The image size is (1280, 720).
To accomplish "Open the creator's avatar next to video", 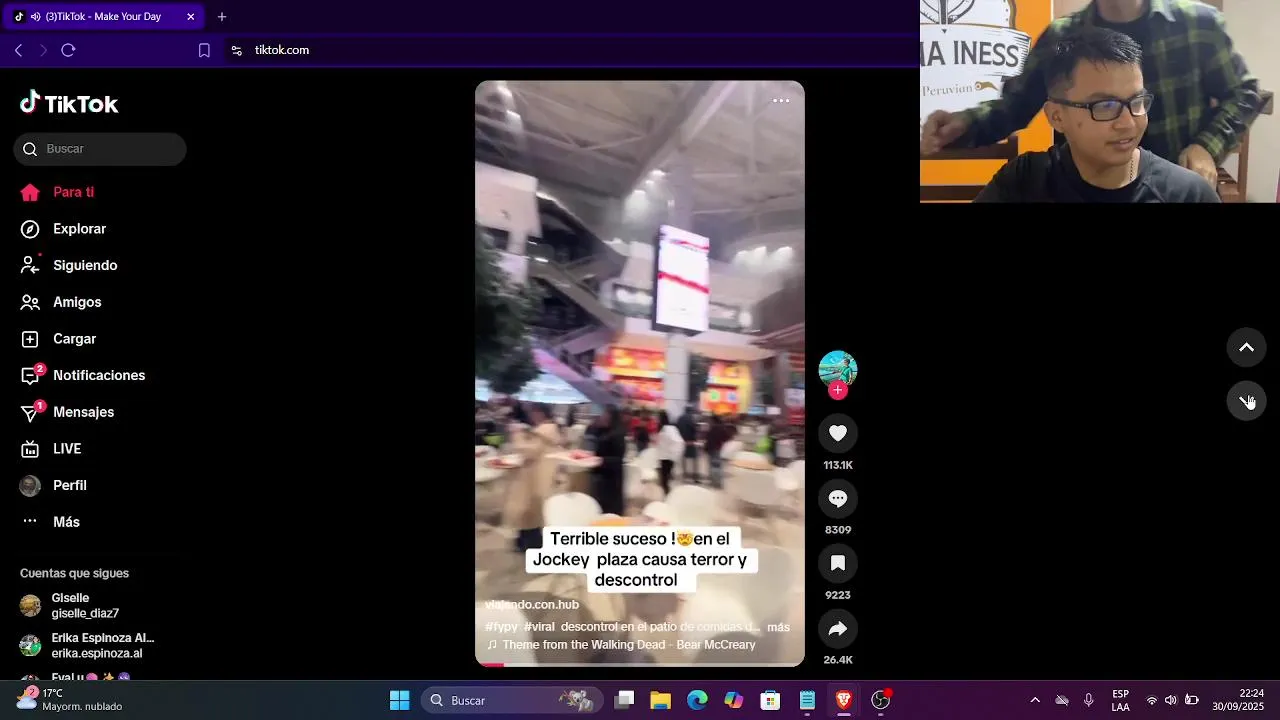I will click(x=838, y=369).
